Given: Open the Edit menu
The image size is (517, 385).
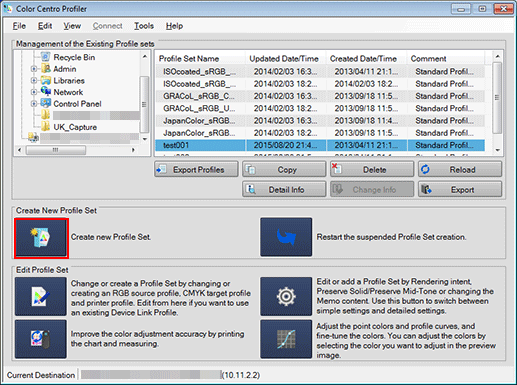Looking at the screenshot, I should click(45, 26).
